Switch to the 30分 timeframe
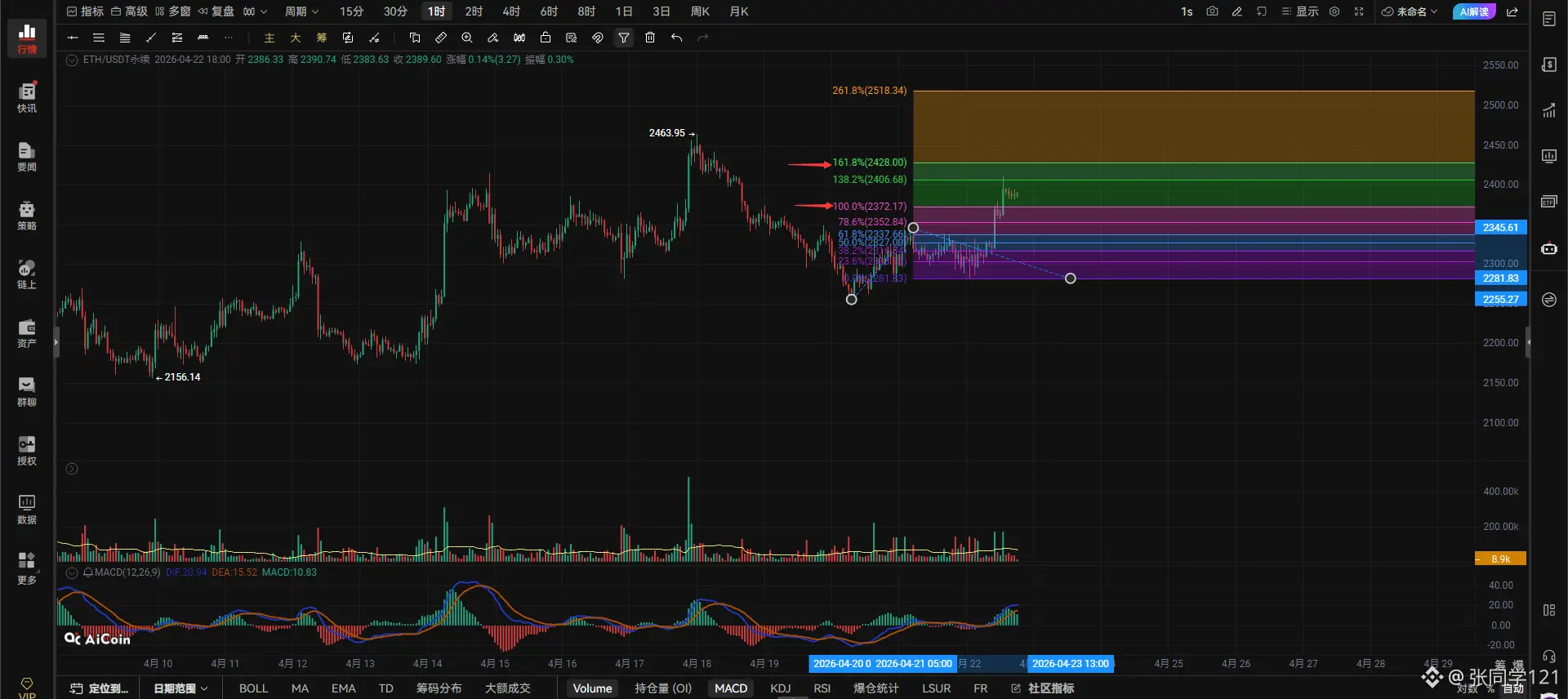 [395, 11]
